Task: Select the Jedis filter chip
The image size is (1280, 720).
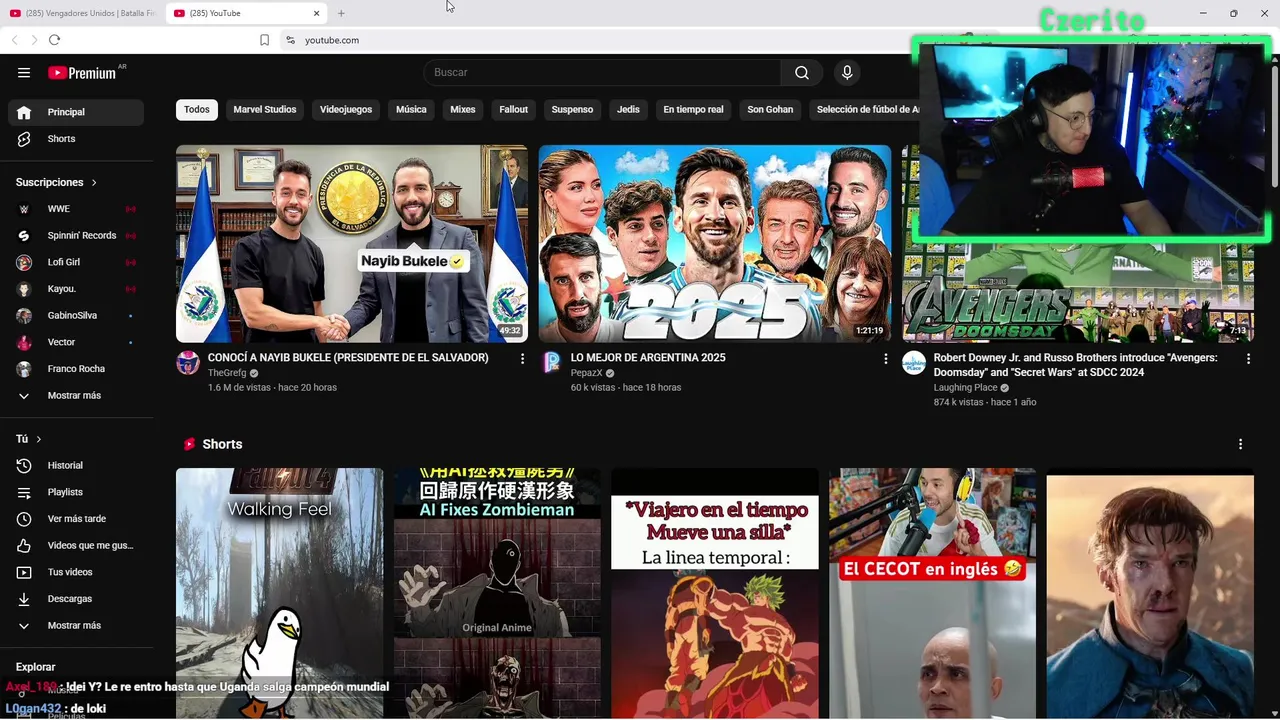Action: [628, 109]
